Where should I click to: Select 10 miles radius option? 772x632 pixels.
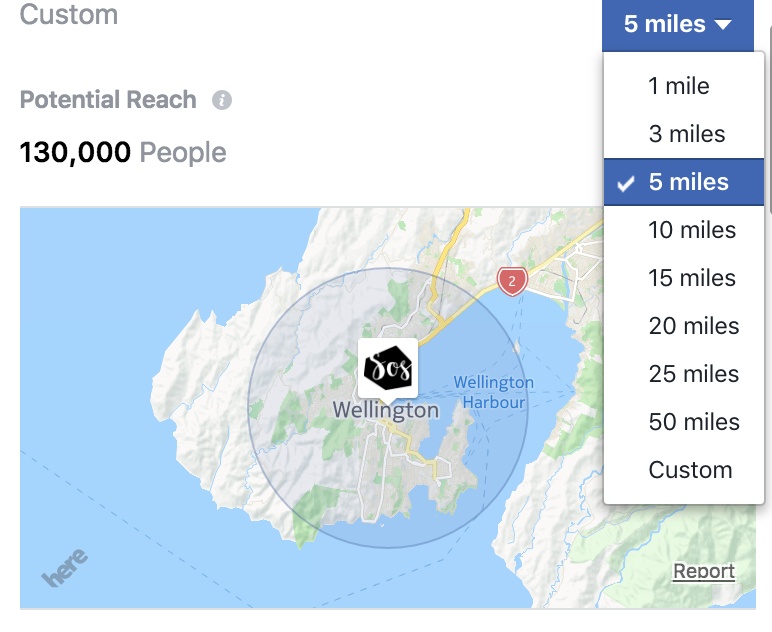pos(684,230)
